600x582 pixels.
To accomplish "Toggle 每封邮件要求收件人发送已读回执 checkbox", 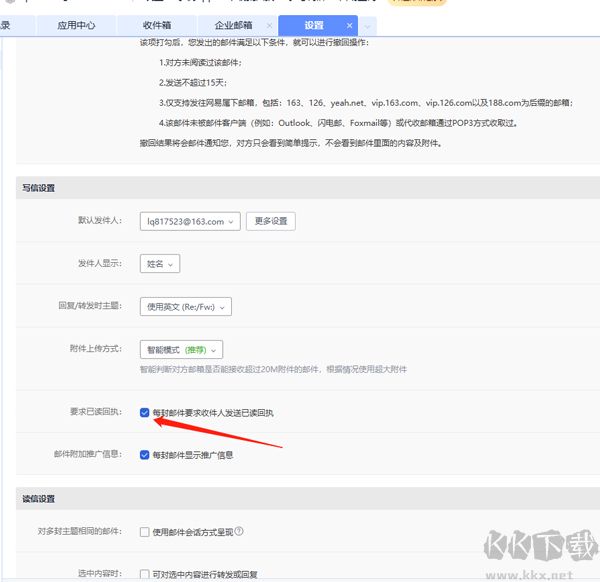I will (x=144, y=412).
